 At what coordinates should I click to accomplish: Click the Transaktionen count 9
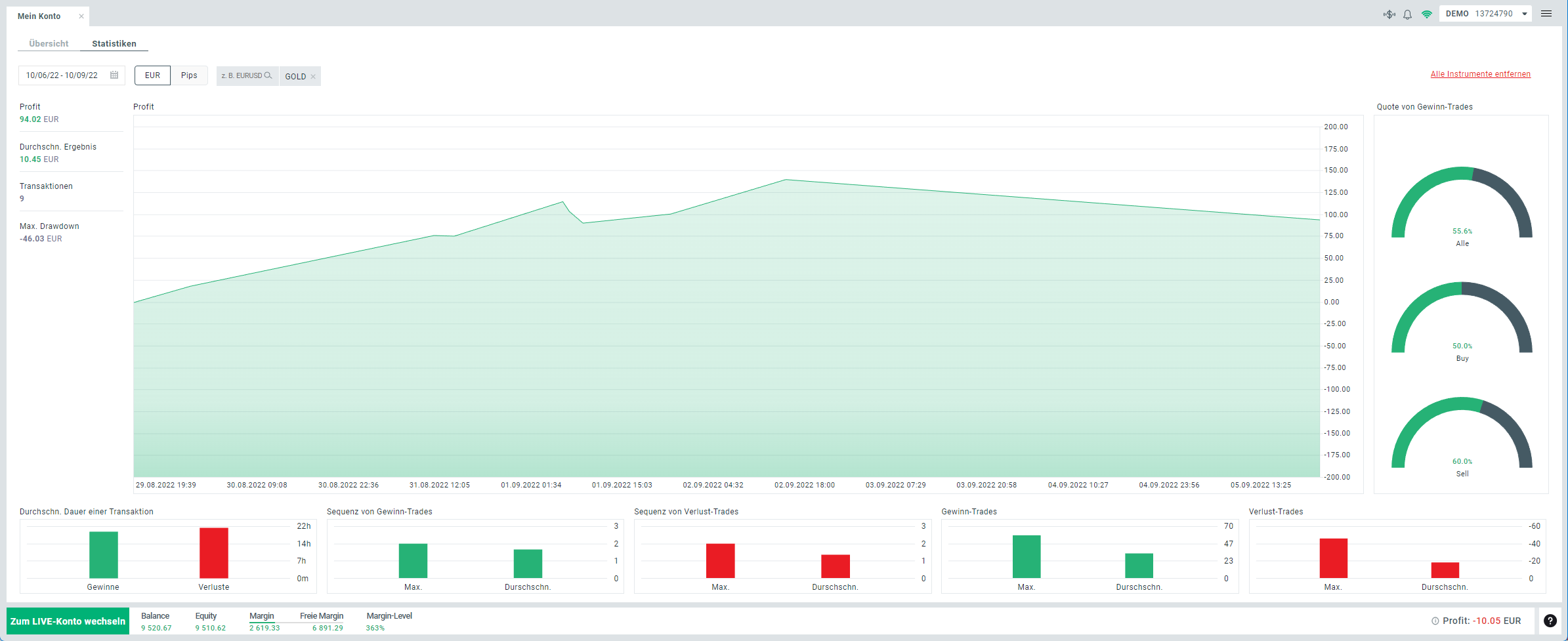pyautogui.click(x=22, y=199)
